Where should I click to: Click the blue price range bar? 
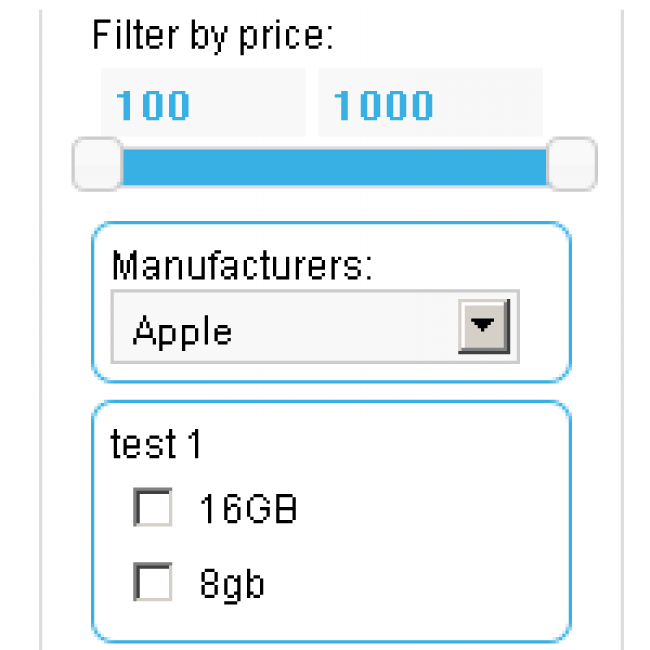click(334, 166)
